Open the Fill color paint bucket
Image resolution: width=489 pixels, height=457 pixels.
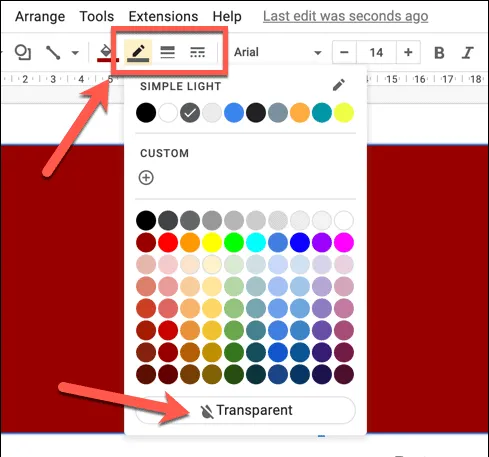coord(106,52)
